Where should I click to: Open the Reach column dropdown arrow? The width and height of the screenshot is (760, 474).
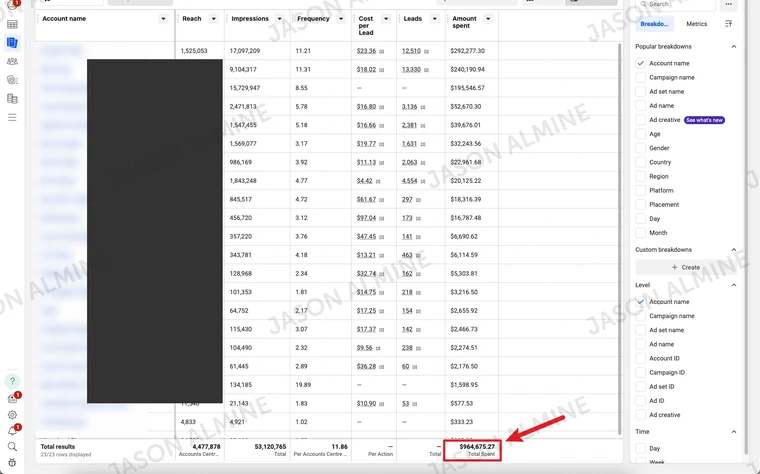point(214,19)
